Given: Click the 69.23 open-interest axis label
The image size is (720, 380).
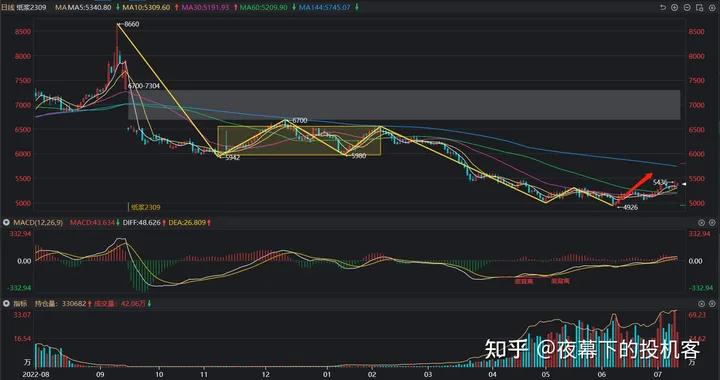Looking at the screenshot, I should 697,315.
